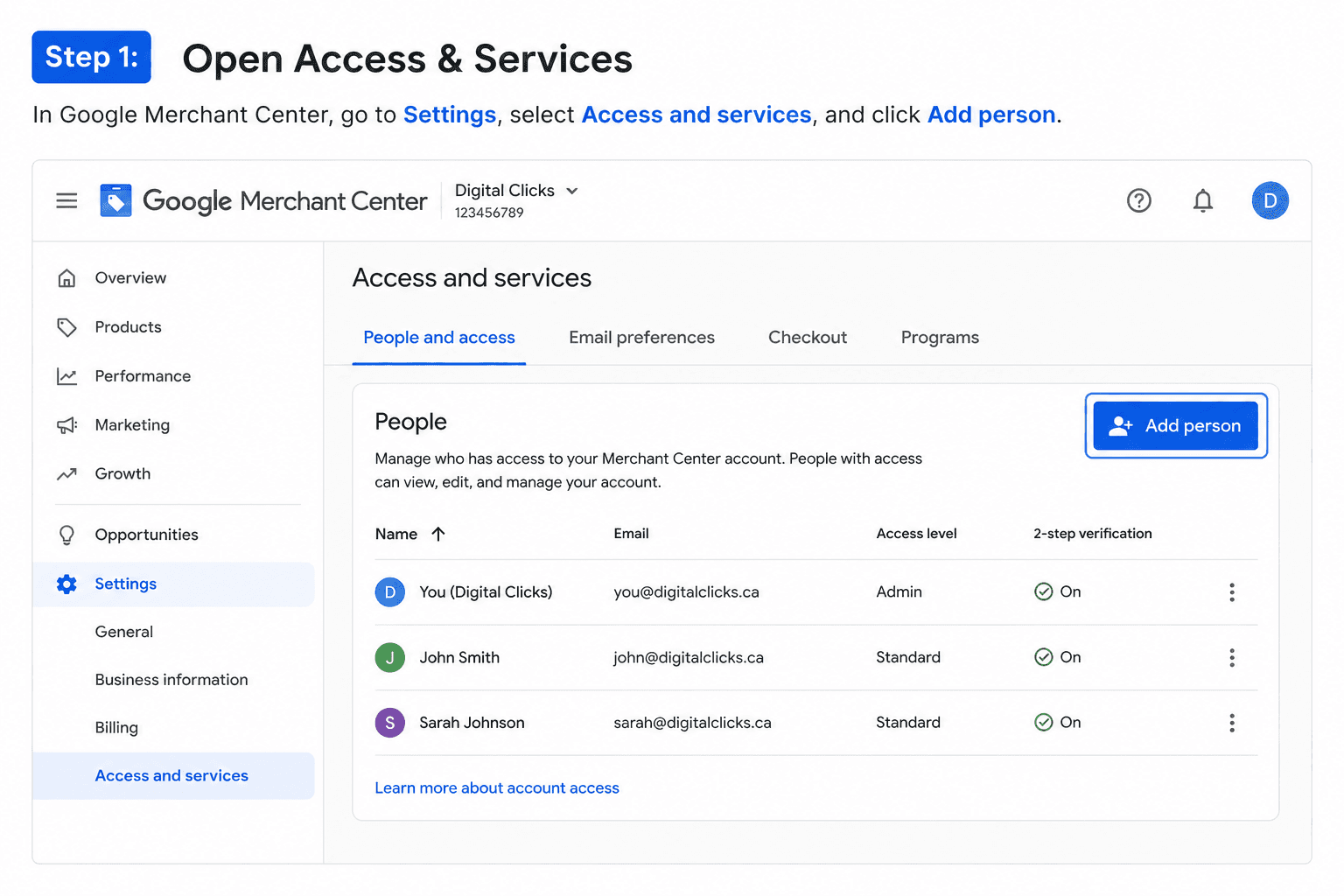The height and width of the screenshot is (896, 1344).
Task: Click the Access level column header
Action: [x=916, y=534]
